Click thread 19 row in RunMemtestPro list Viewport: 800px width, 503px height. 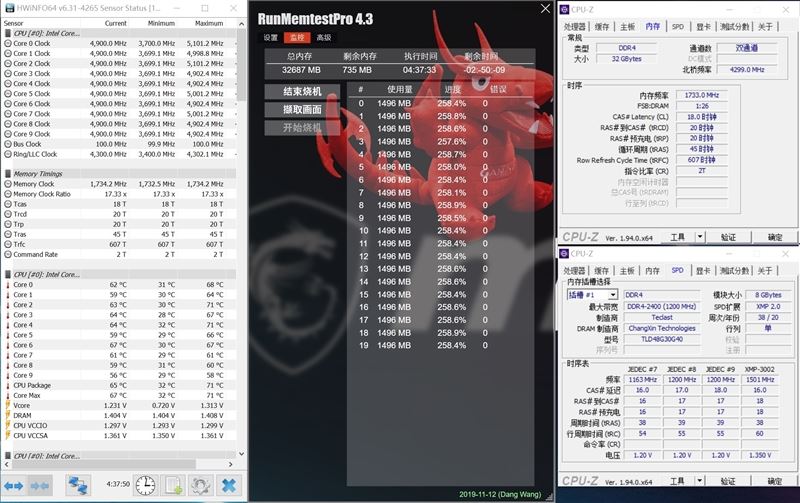441,345
